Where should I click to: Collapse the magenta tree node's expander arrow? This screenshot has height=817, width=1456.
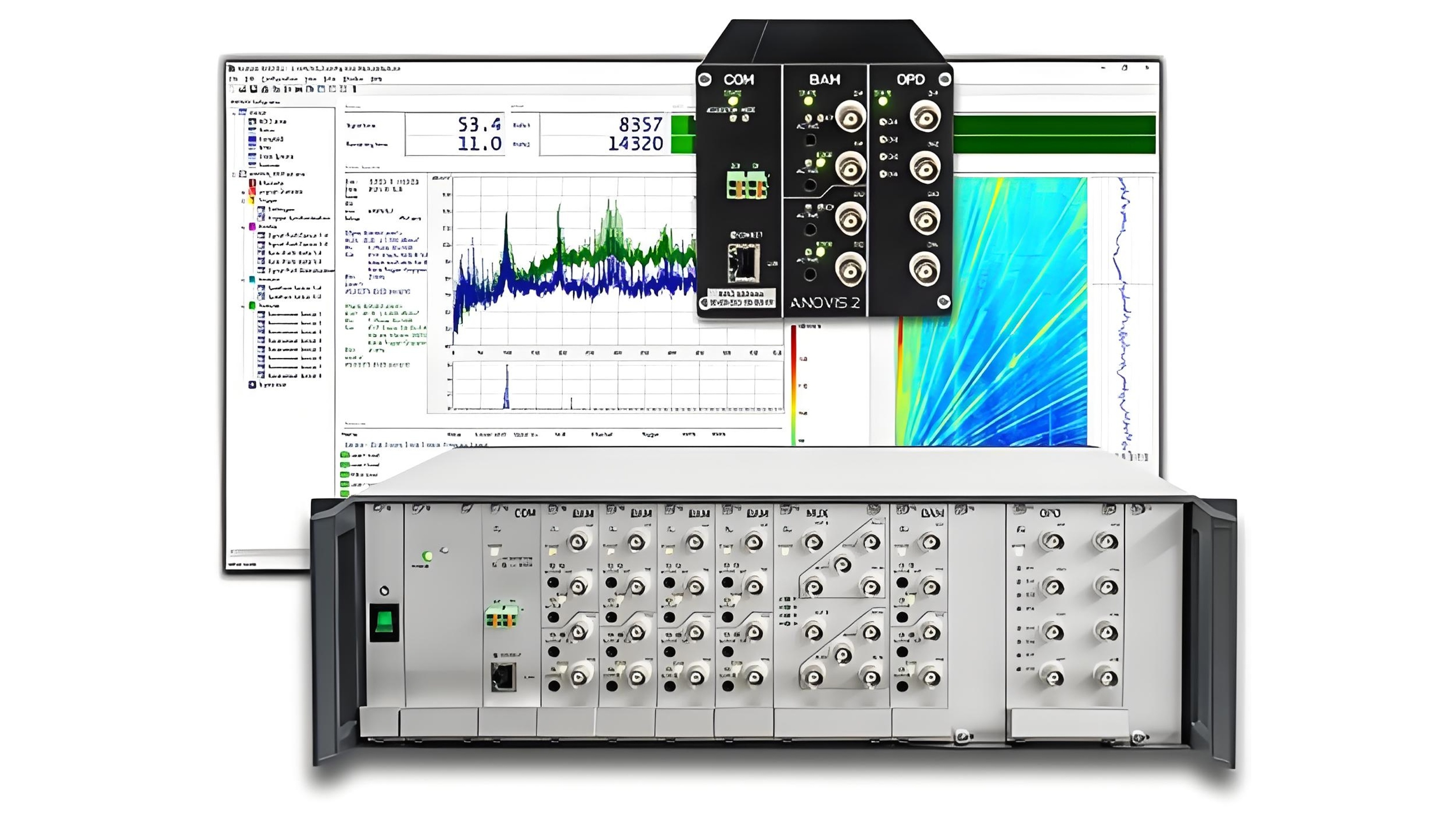coord(244,227)
